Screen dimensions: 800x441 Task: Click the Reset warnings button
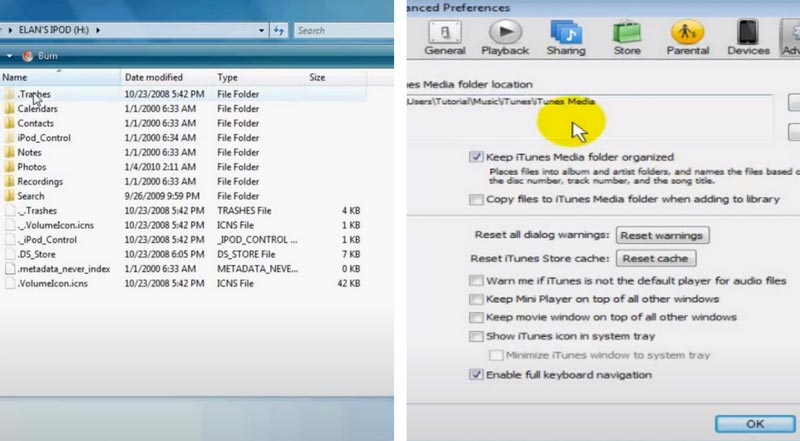(662, 235)
